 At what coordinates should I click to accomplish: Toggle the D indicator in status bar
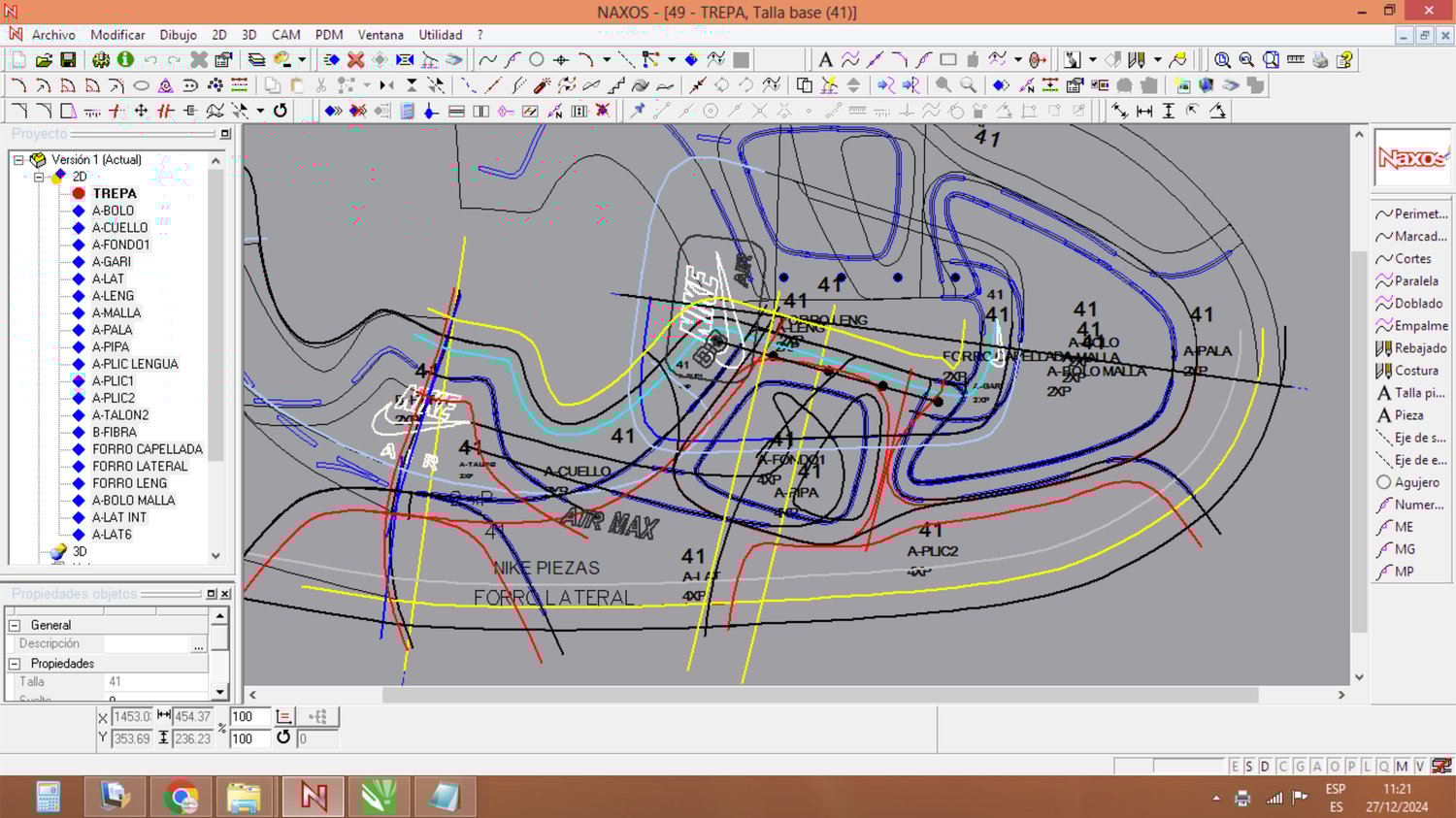(x=1265, y=767)
